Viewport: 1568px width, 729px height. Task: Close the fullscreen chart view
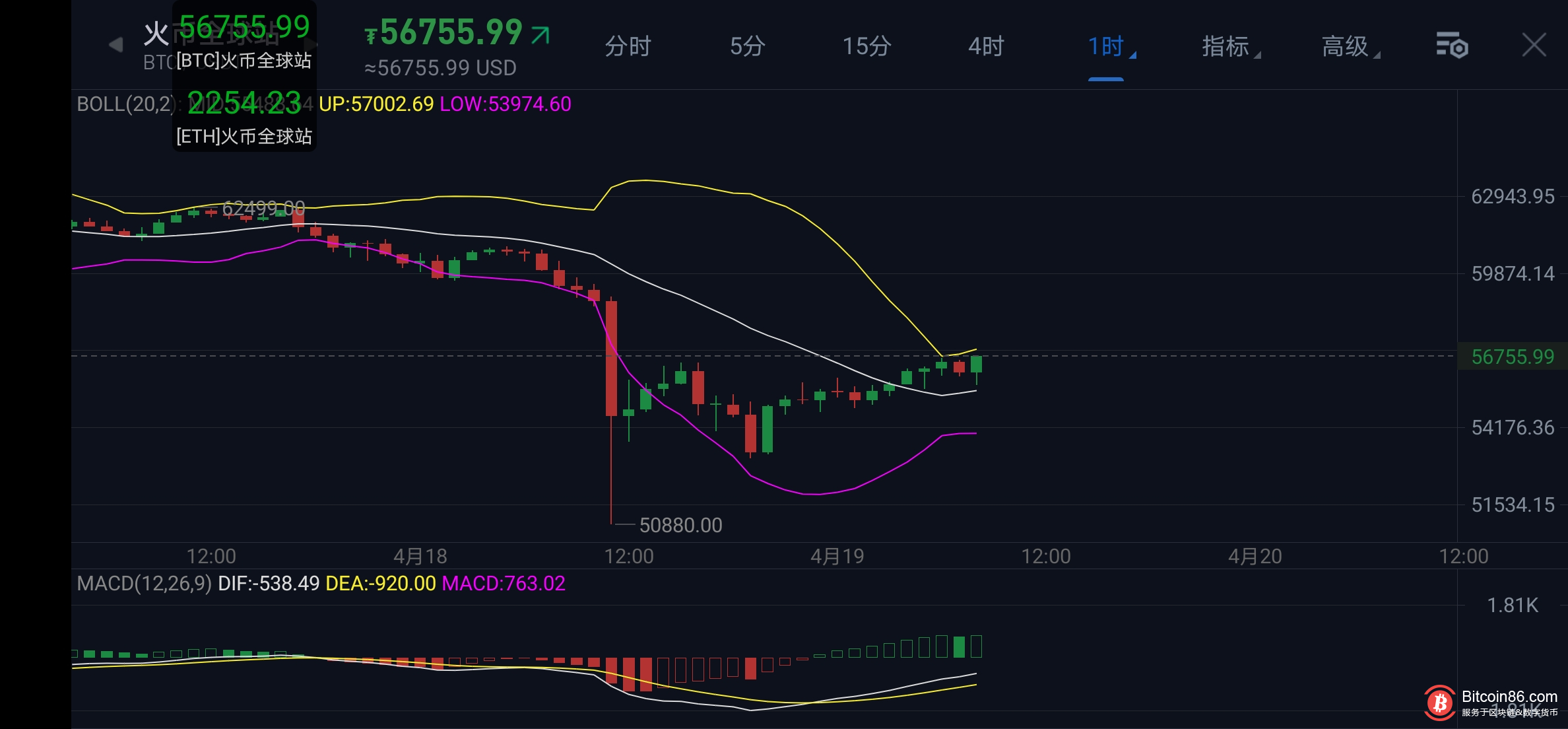pyautogui.click(x=1534, y=46)
